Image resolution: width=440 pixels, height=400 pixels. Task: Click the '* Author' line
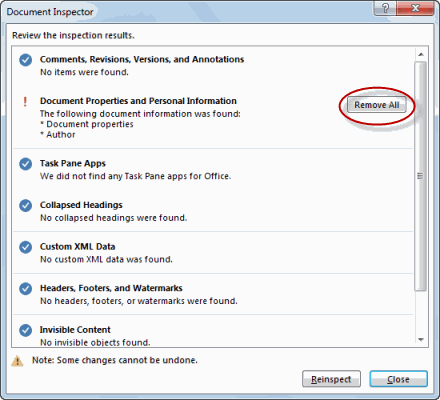pos(58,135)
